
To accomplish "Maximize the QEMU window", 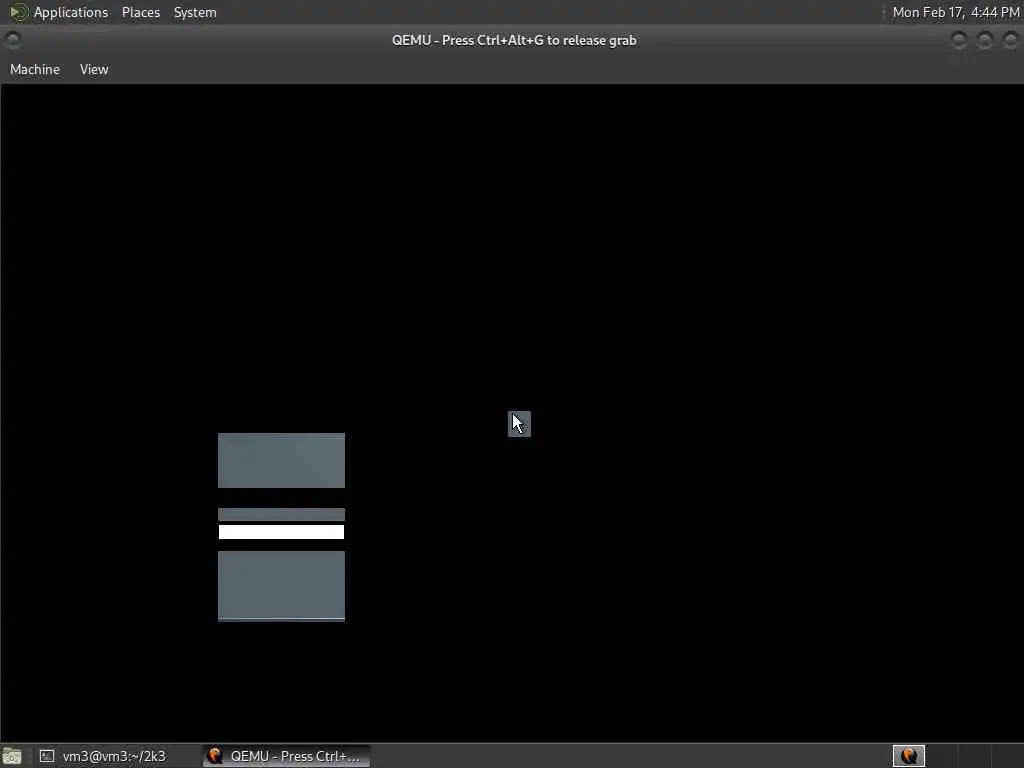I will click(x=985, y=40).
